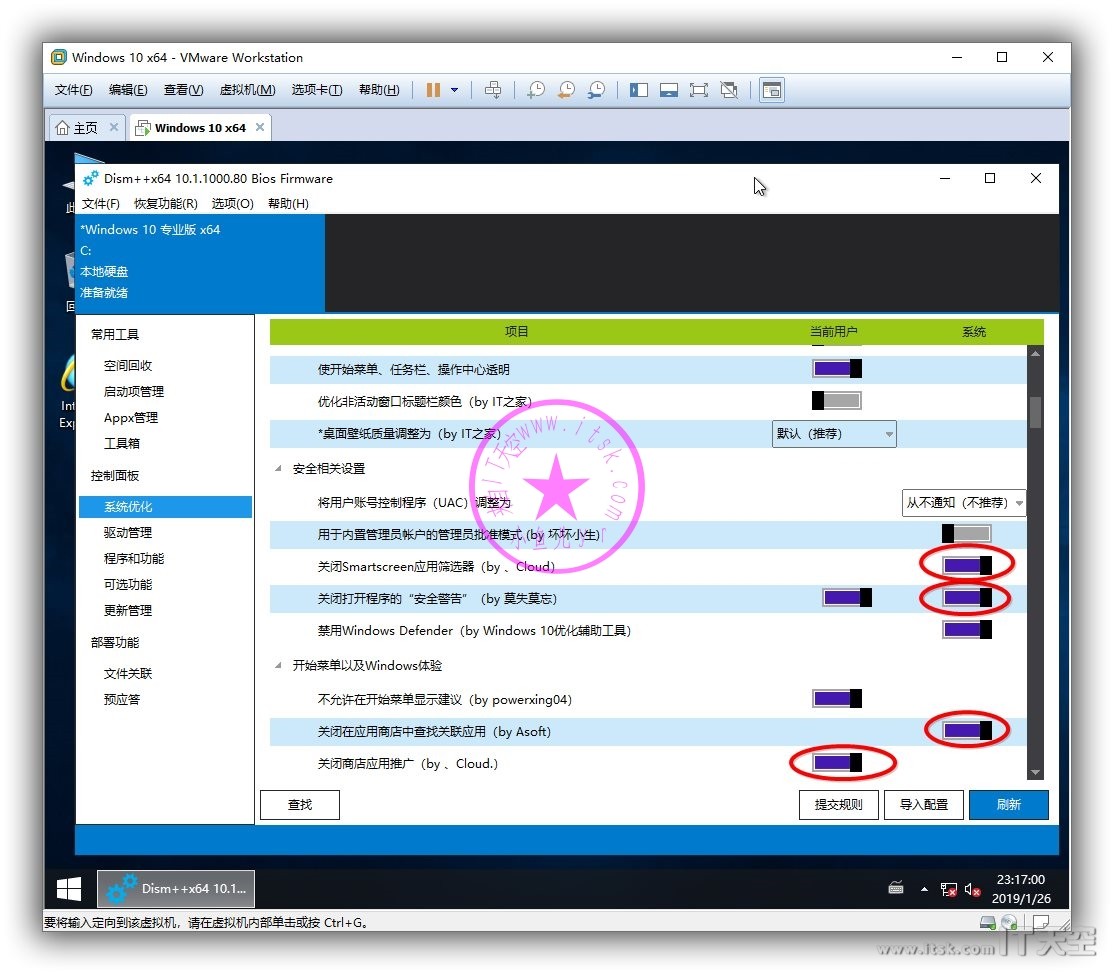Toggle 关闭打开程序的安全警告 system switch
Image resolution: width=1114 pixels, height=974 pixels.
(x=967, y=597)
